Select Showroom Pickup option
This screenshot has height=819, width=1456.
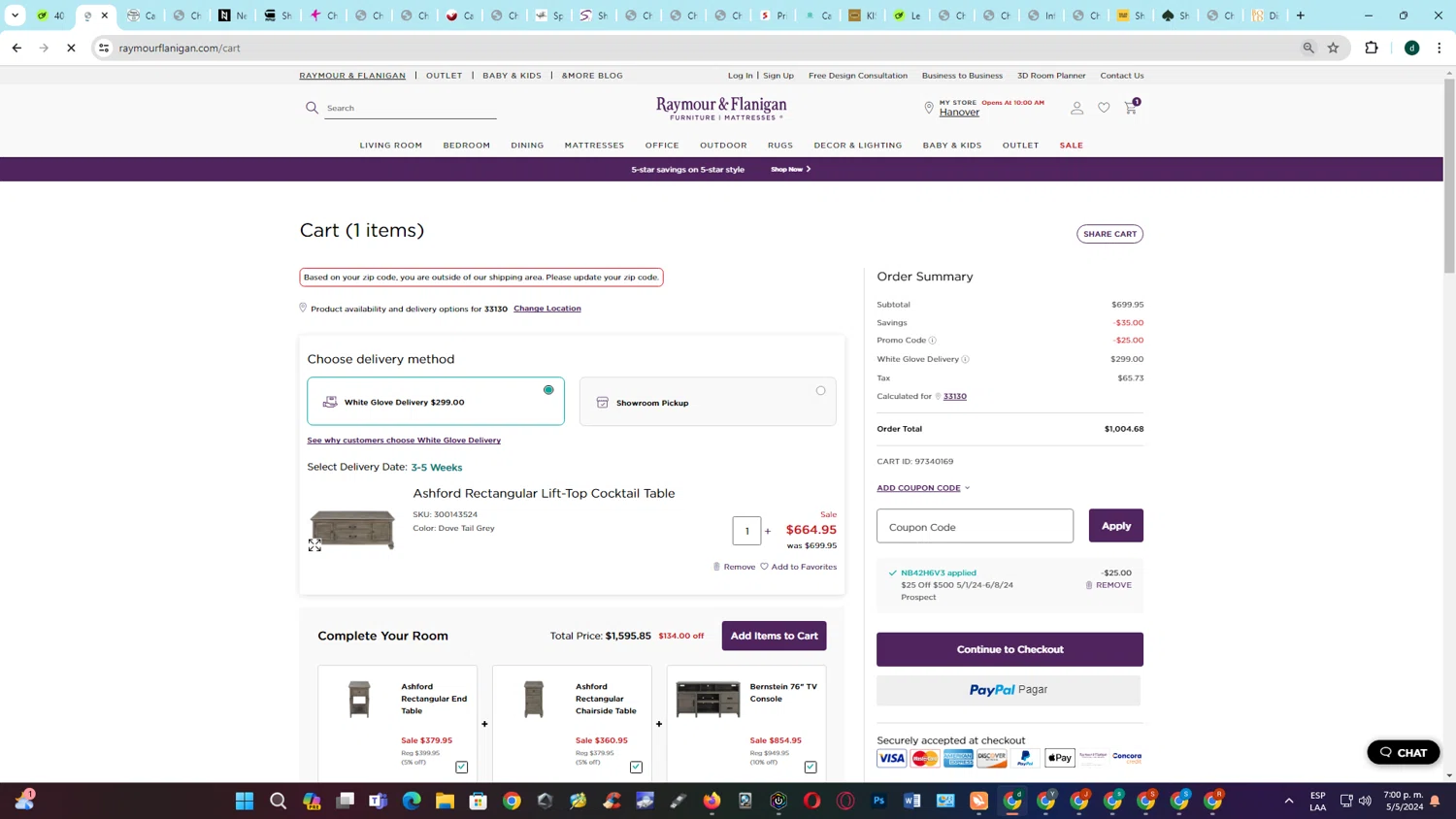708,402
